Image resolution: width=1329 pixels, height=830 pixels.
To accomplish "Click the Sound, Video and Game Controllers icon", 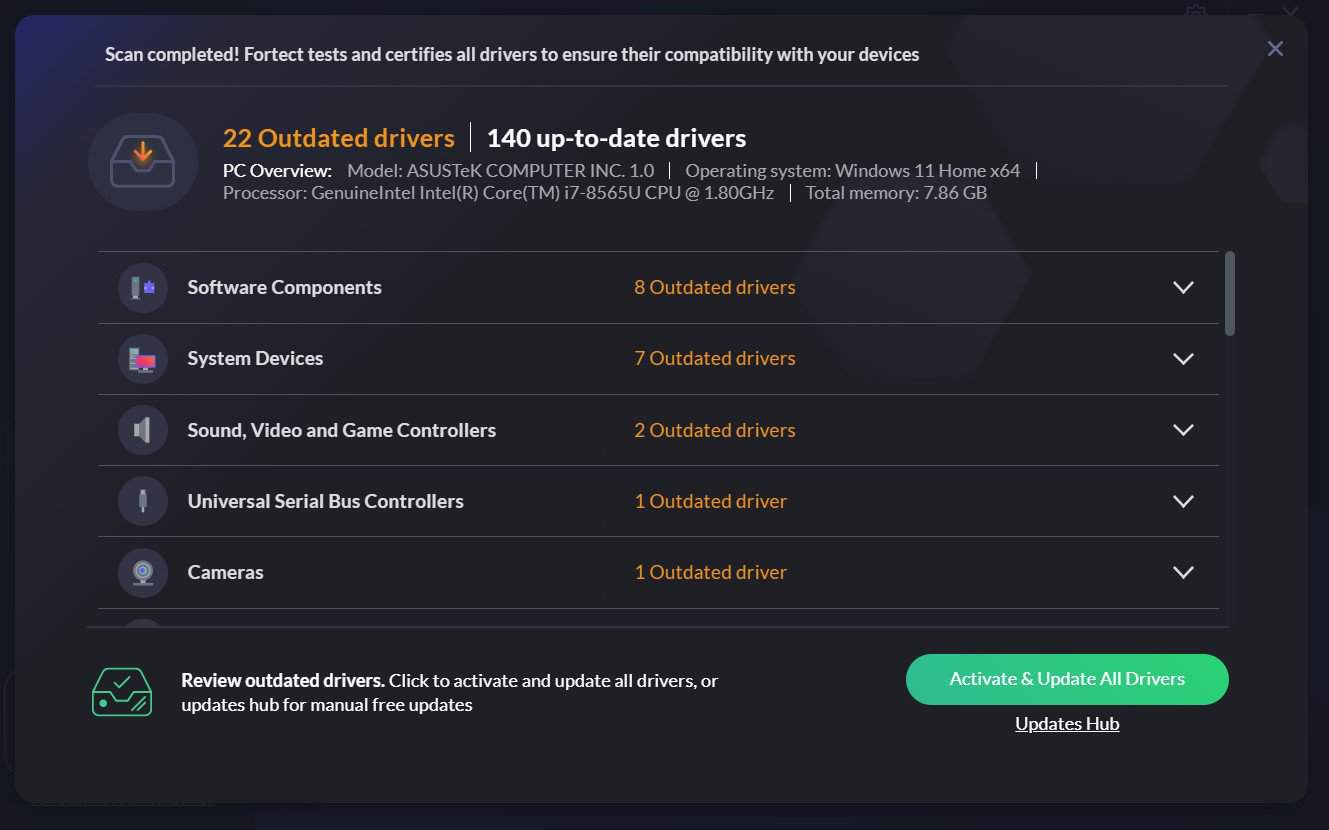I will [143, 430].
